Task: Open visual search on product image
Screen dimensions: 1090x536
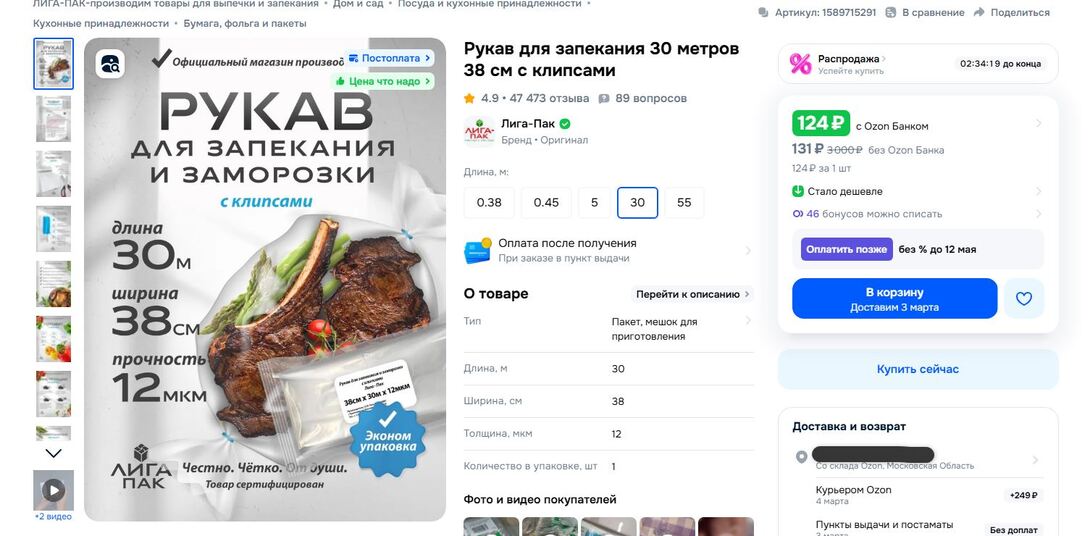Action: click(x=111, y=65)
